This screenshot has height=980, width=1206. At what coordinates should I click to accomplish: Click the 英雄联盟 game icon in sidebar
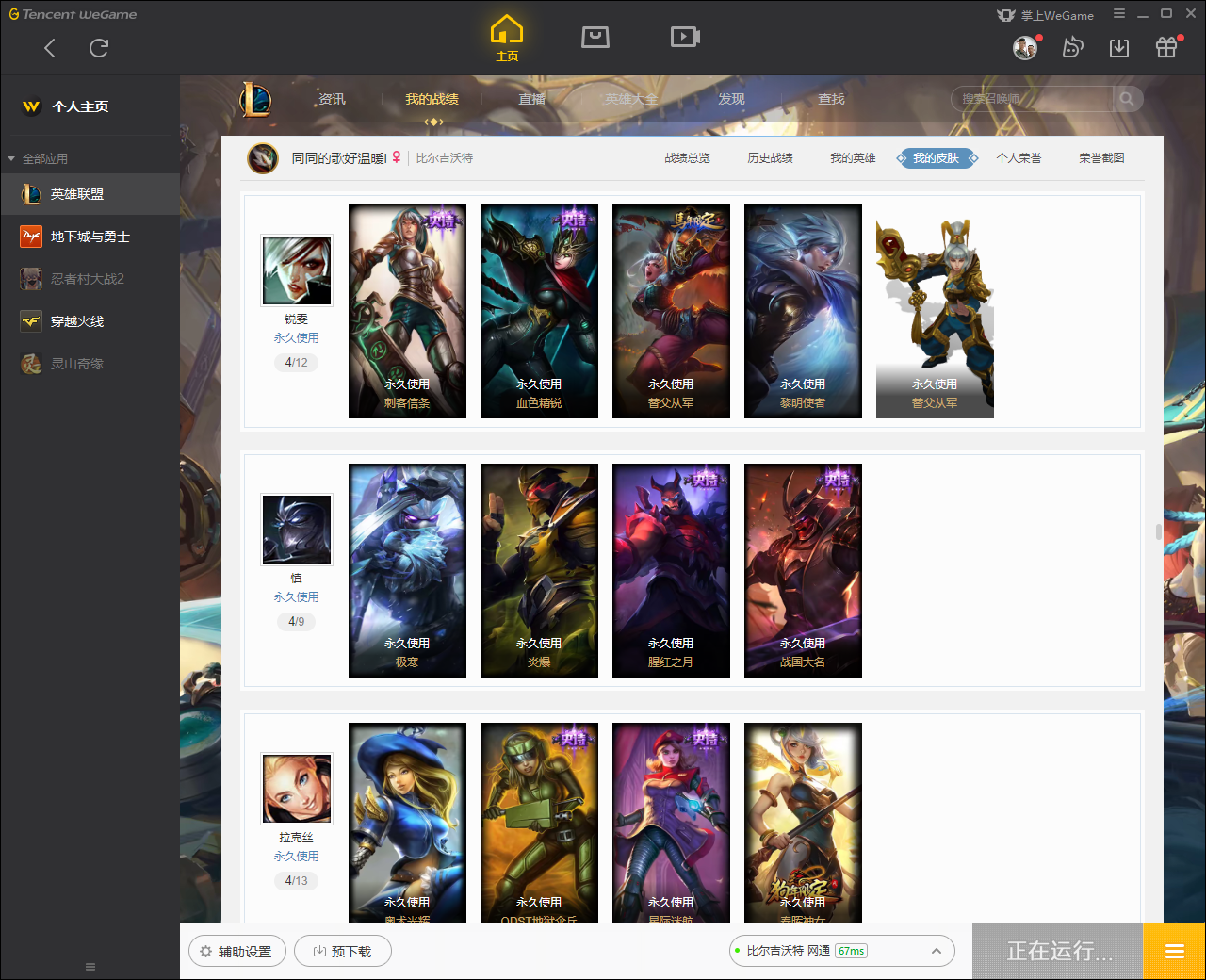click(31, 194)
